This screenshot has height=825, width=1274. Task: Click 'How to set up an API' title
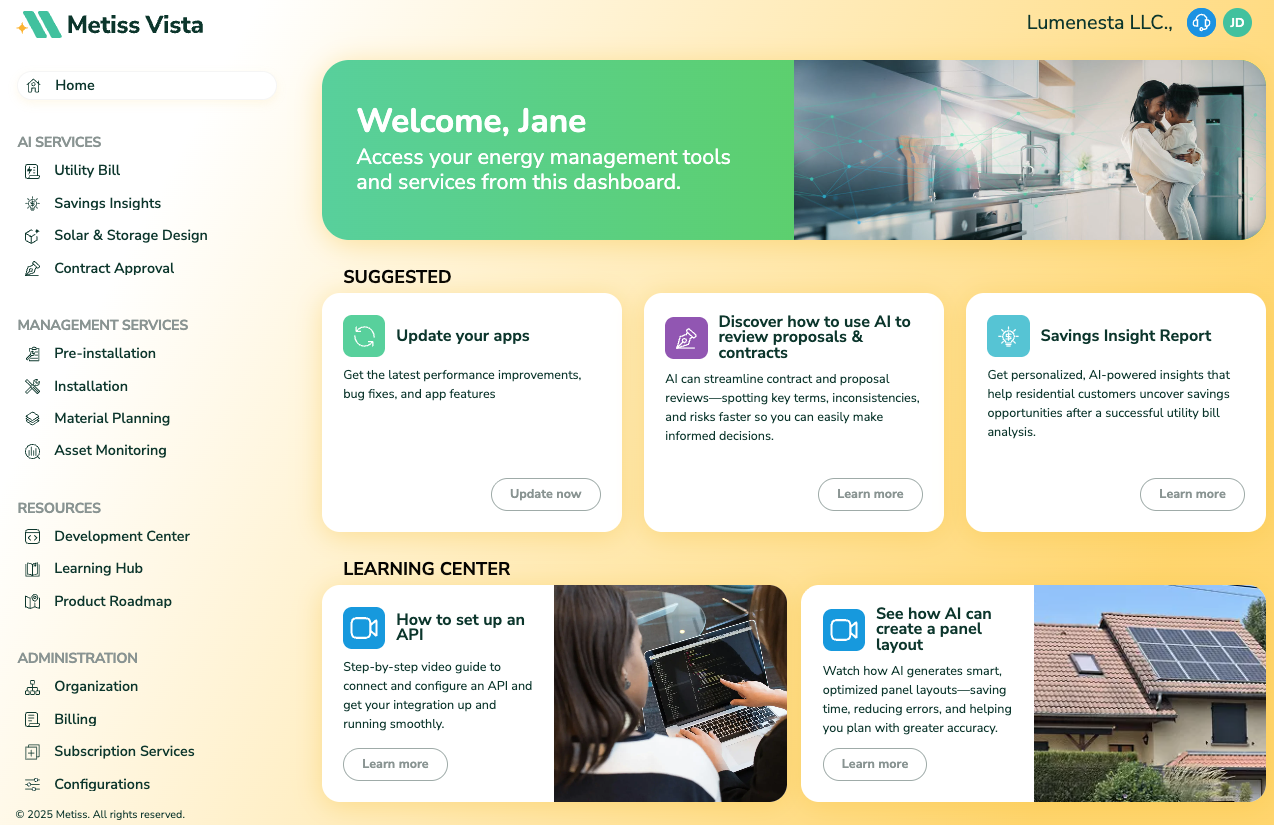460,627
